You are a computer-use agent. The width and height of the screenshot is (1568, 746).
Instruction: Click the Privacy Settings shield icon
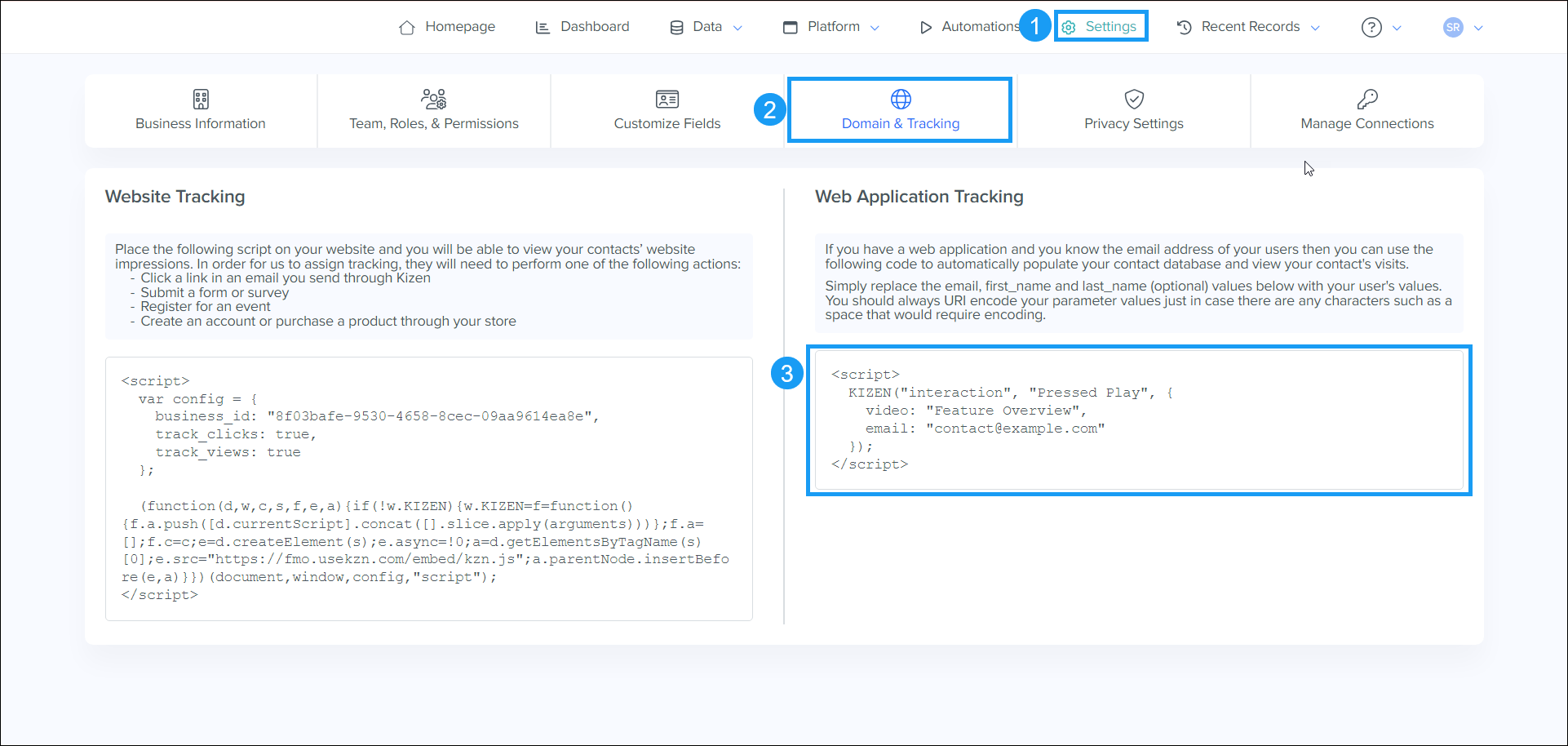pos(1134,100)
